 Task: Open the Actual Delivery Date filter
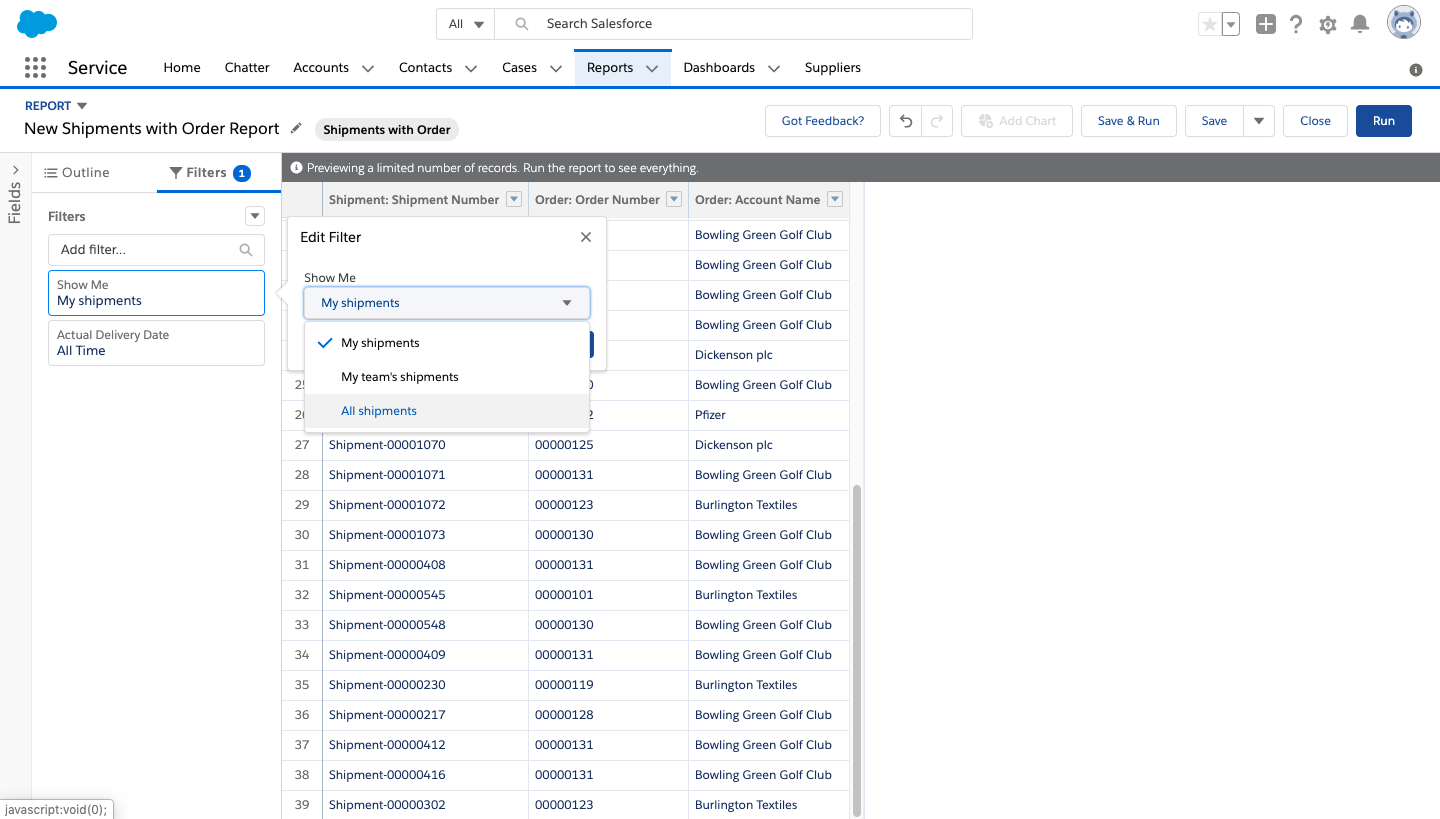[156, 343]
